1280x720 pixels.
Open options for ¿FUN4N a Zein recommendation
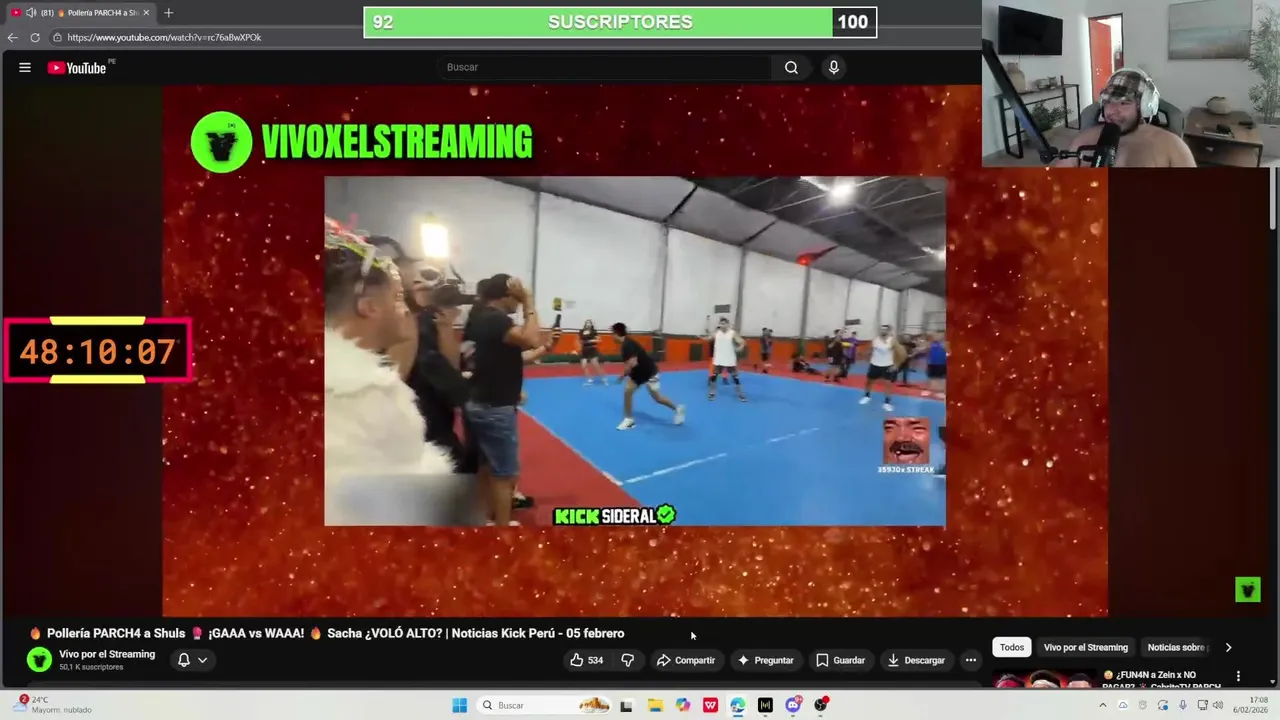tap(1238, 676)
